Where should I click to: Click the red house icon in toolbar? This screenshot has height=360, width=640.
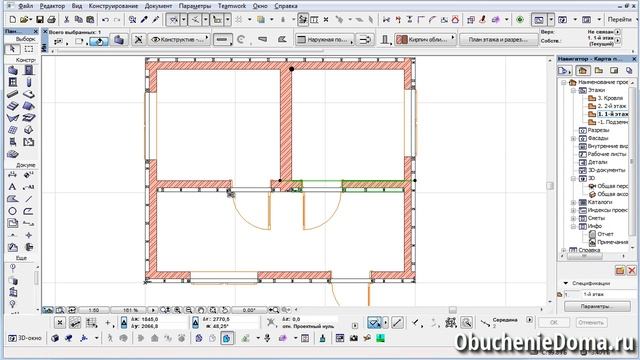455,19
